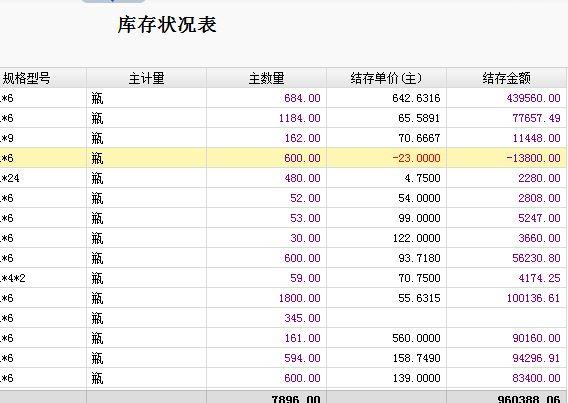
Task: Click unit price 70.7500
Action: tap(386, 278)
